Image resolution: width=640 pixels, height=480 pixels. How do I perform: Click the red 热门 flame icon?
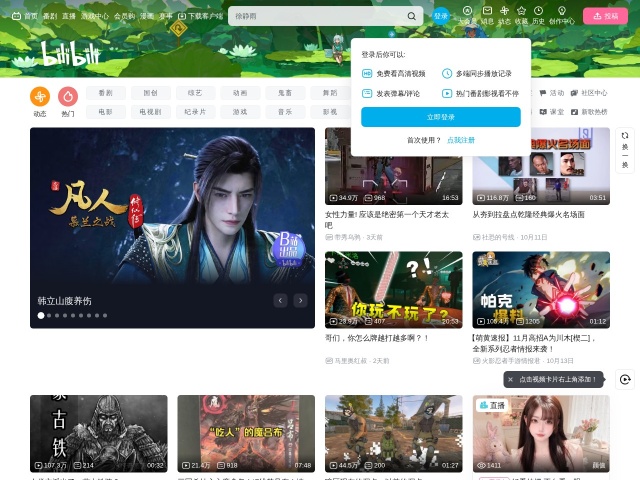[68, 97]
